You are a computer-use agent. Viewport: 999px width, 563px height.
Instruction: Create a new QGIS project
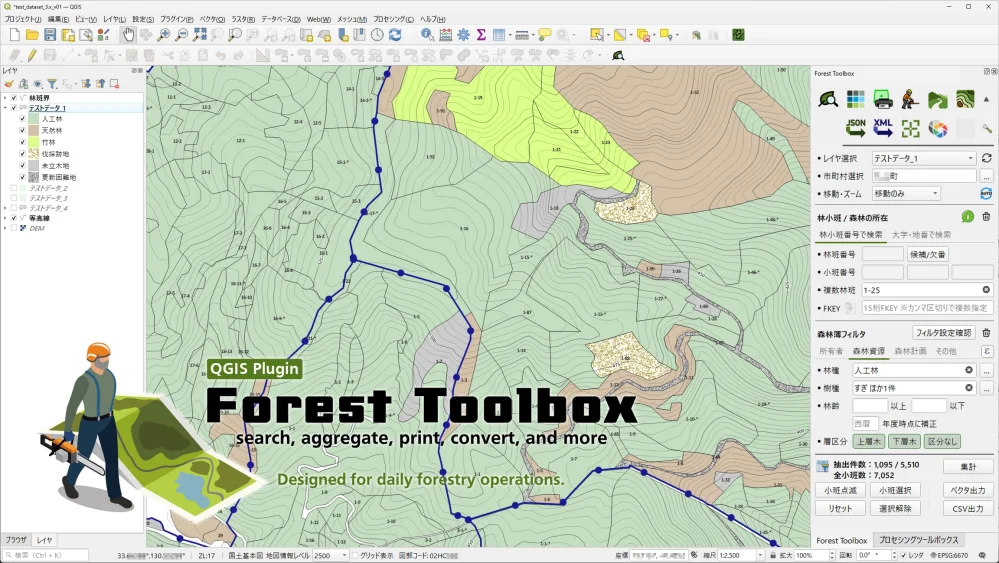point(15,35)
